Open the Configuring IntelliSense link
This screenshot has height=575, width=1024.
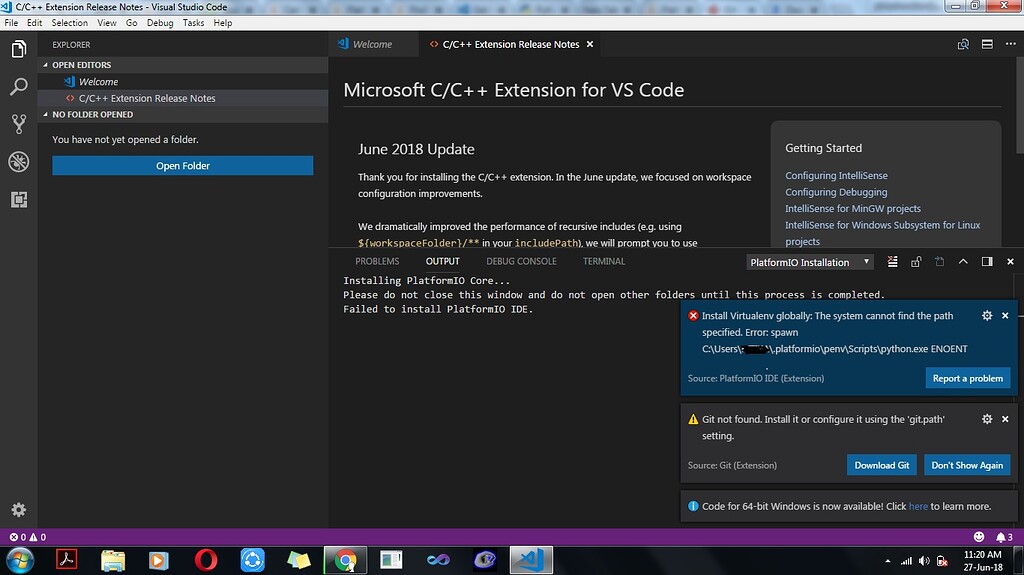[x=836, y=176]
